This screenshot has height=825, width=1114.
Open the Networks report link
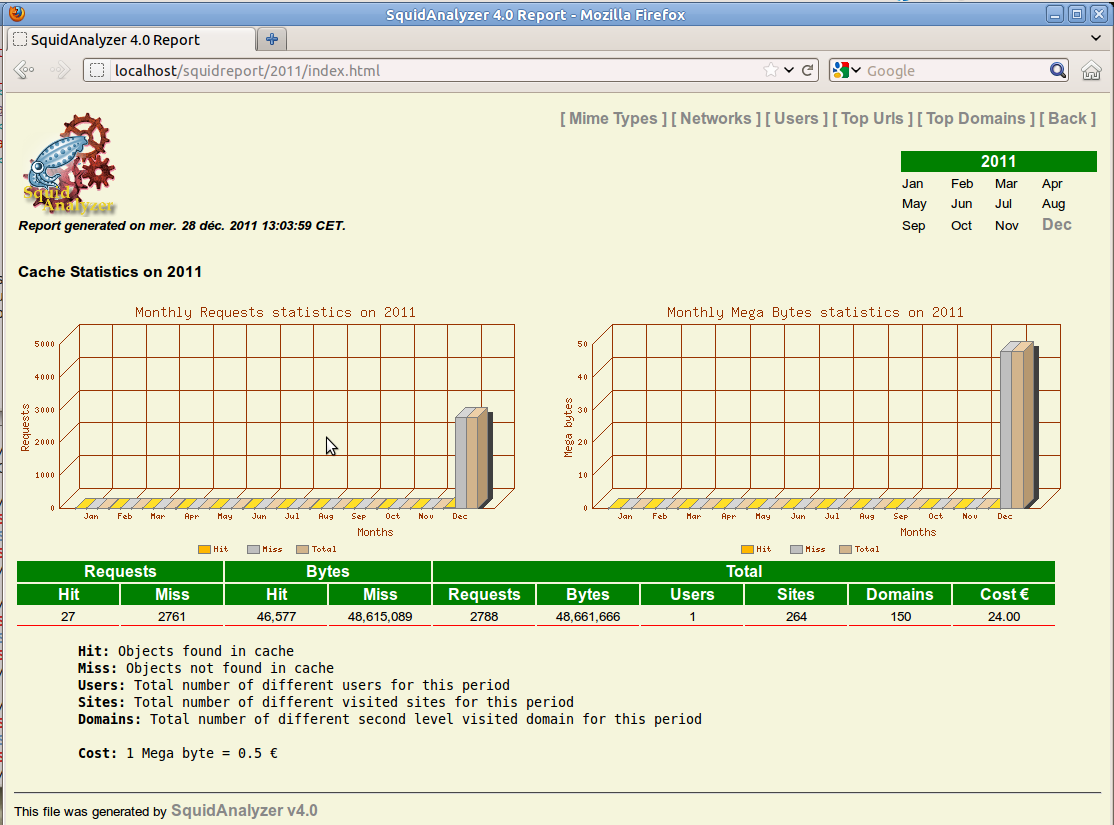tap(715, 118)
